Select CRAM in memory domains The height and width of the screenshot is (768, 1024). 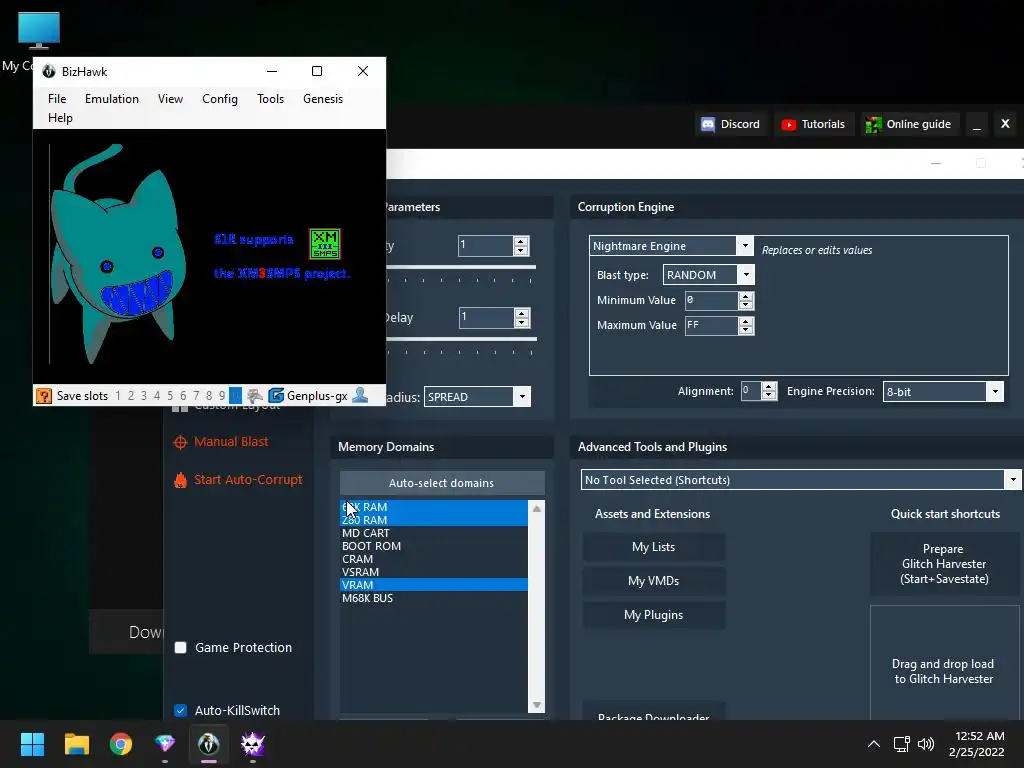(x=434, y=559)
